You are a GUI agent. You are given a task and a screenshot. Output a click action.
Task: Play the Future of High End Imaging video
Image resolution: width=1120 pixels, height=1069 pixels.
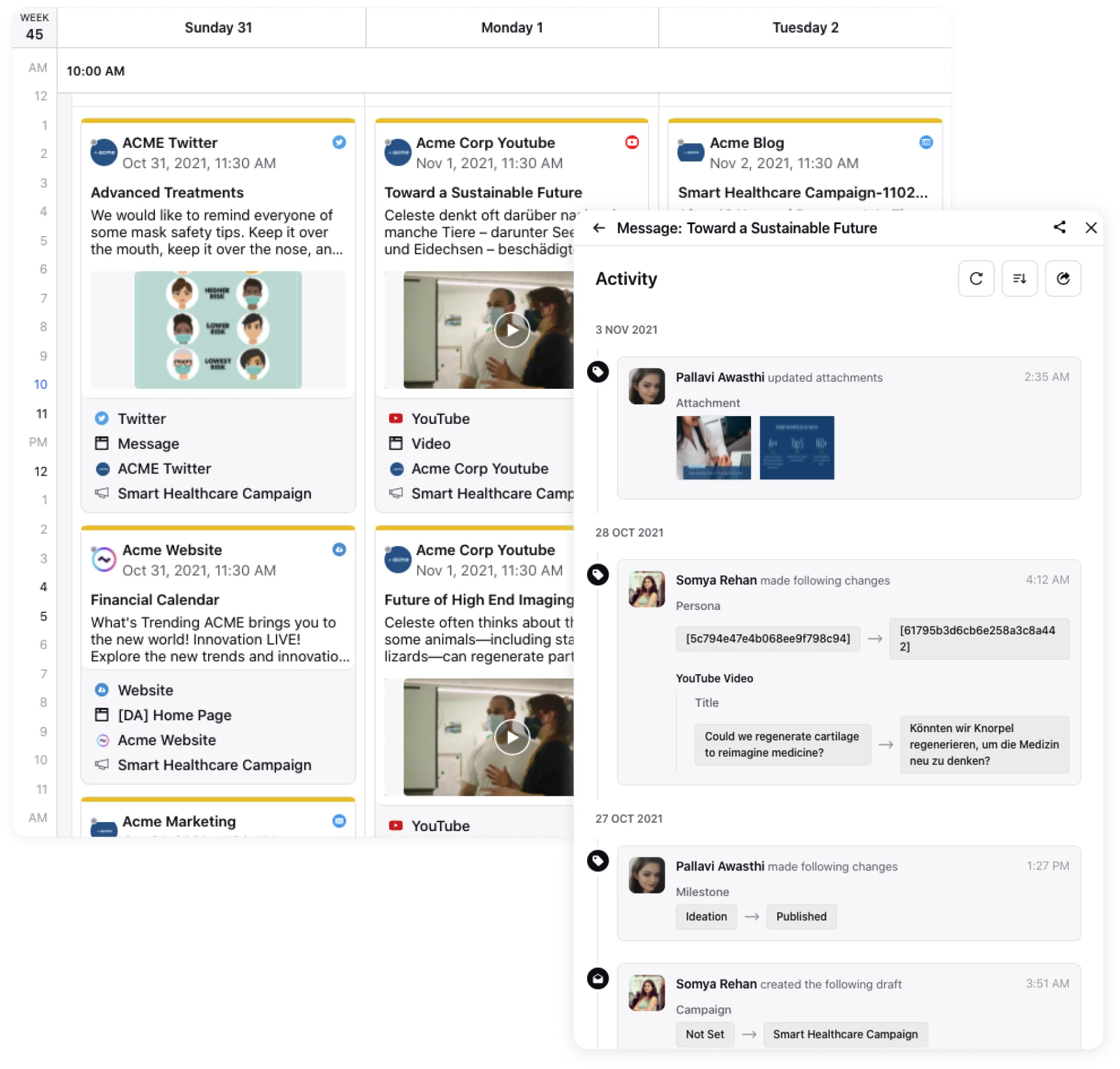511,737
